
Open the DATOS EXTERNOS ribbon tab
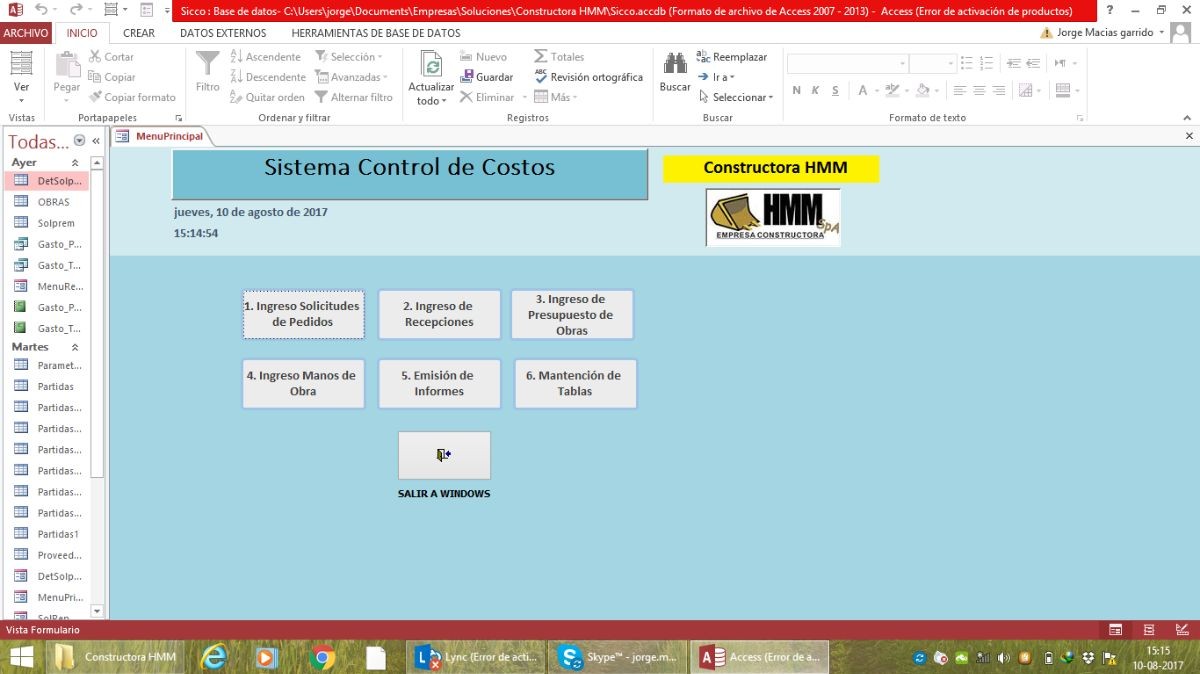click(223, 33)
